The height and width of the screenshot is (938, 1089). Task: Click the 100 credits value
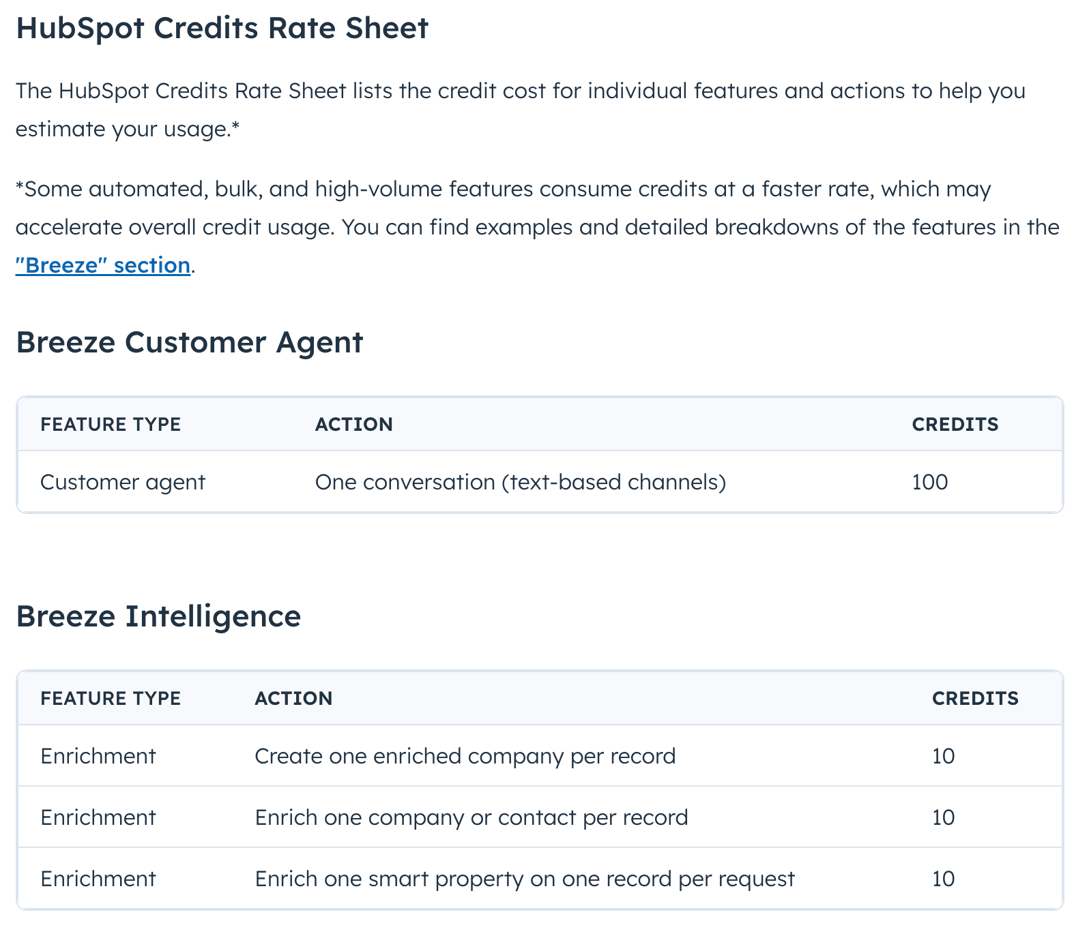pos(929,482)
